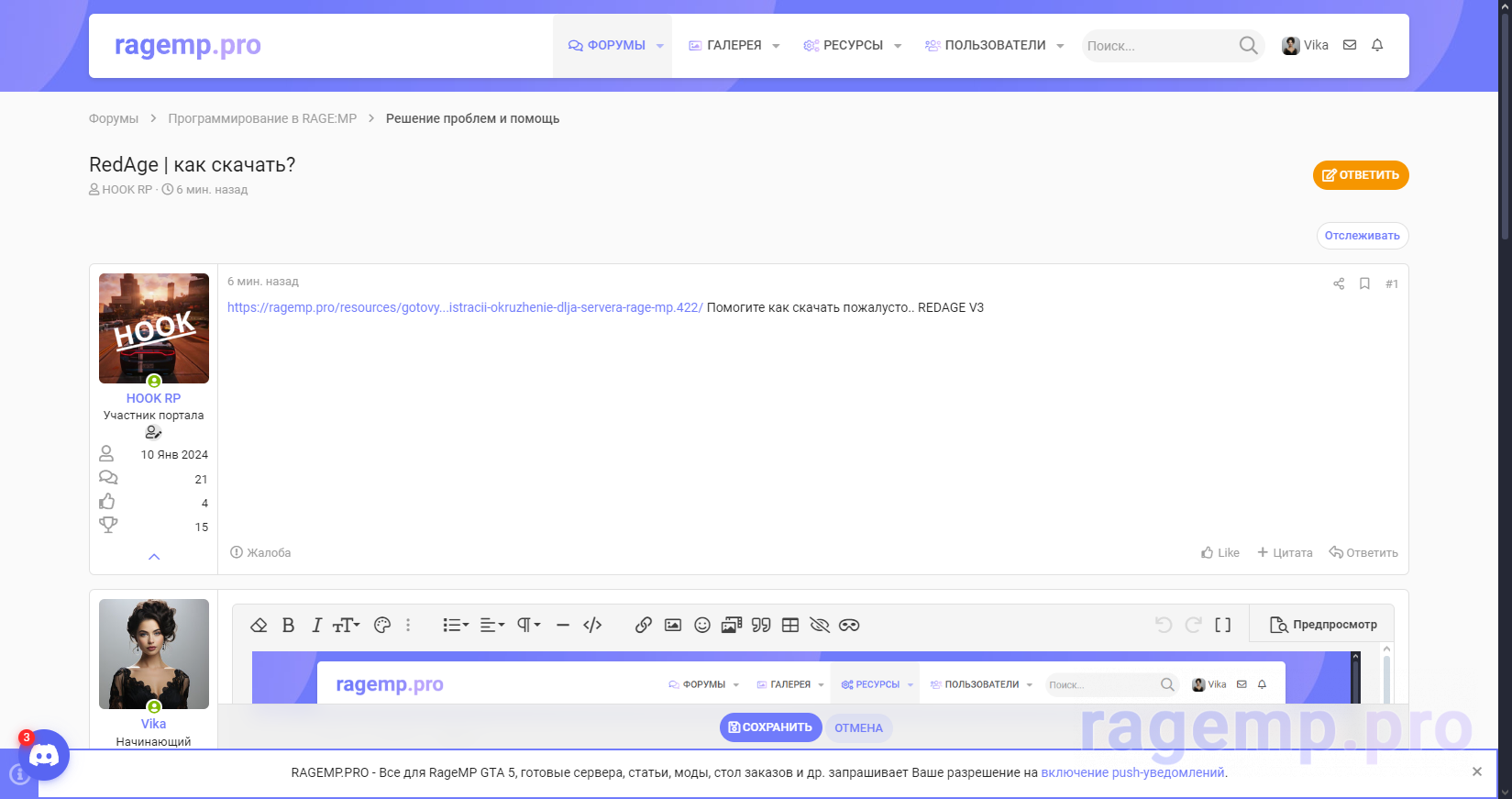Image resolution: width=1512 pixels, height=799 pixels.
Task: Go to Форумы breadcrumb
Action: point(114,118)
